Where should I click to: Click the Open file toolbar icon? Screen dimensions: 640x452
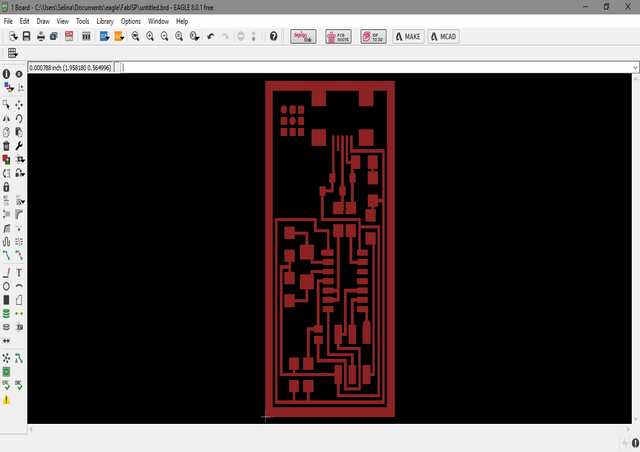13,36
